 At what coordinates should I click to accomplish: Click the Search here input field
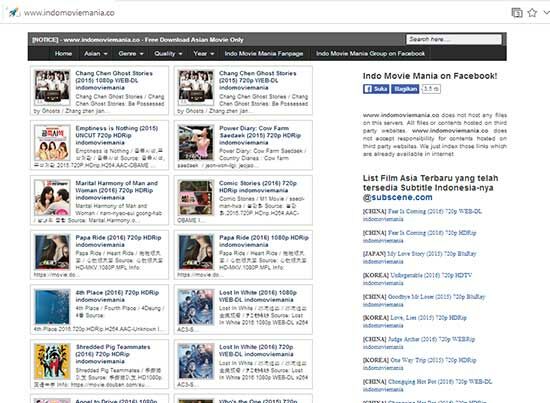(454, 39)
